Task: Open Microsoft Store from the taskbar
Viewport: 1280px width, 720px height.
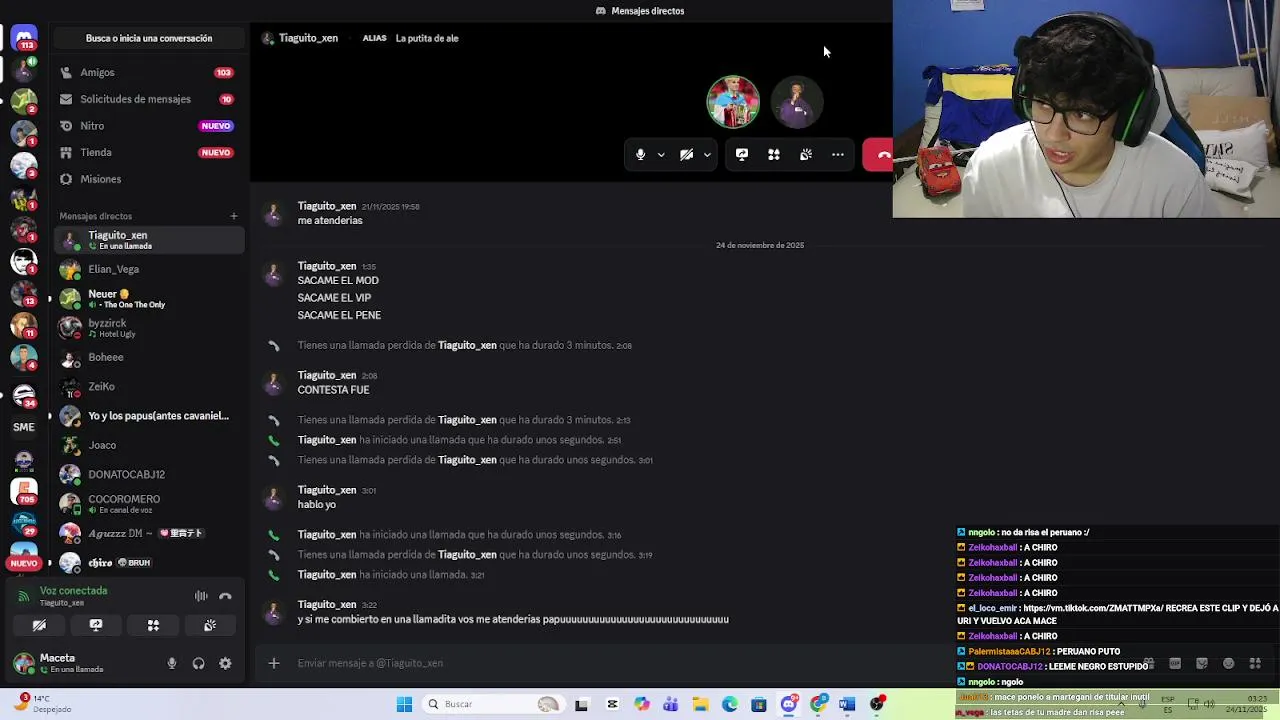Action: pos(759,705)
